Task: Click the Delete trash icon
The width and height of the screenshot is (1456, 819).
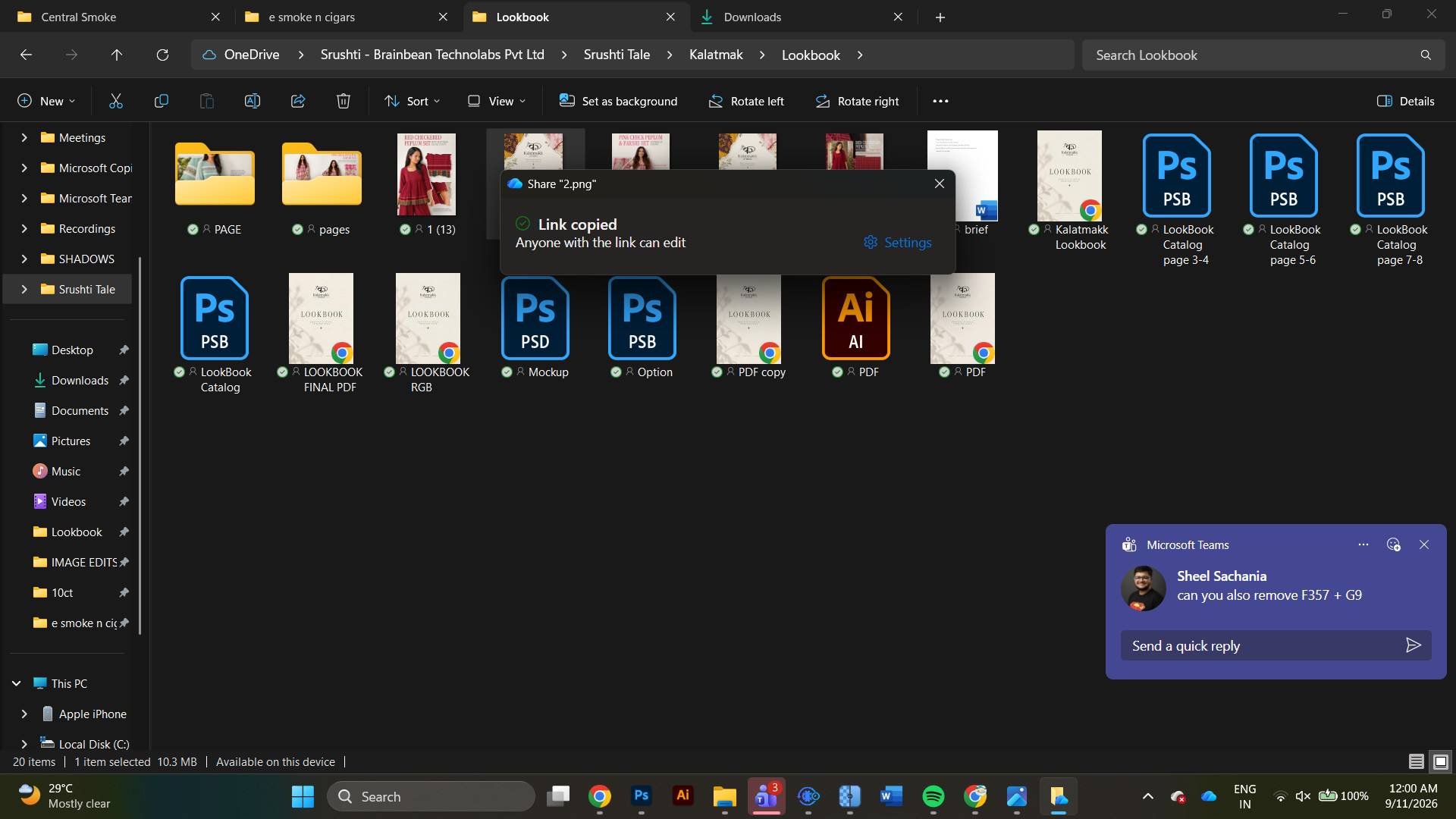Action: (343, 101)
